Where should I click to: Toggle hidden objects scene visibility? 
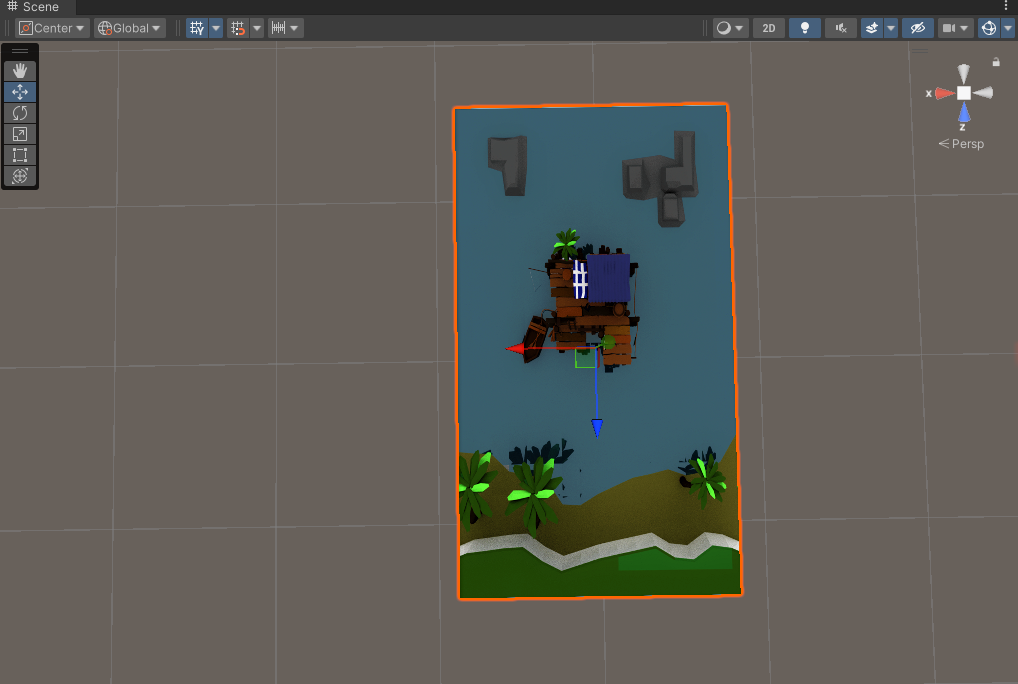(x=917, y=28)
